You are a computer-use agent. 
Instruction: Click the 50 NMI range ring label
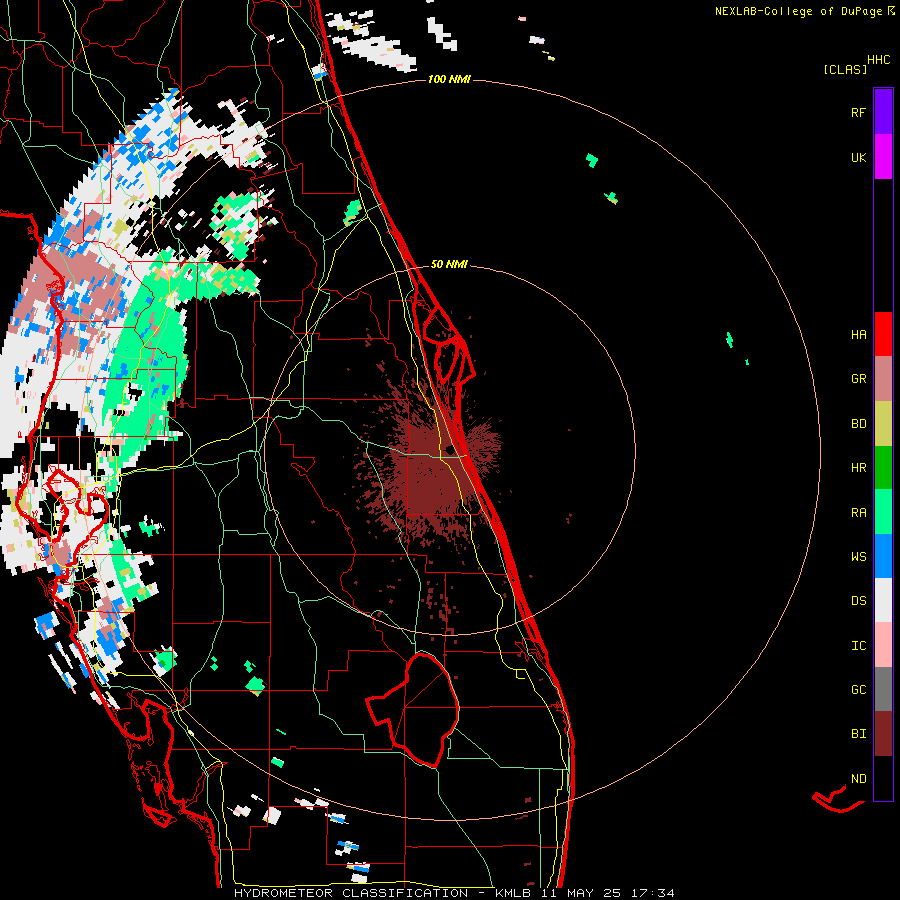click(449, 264)
